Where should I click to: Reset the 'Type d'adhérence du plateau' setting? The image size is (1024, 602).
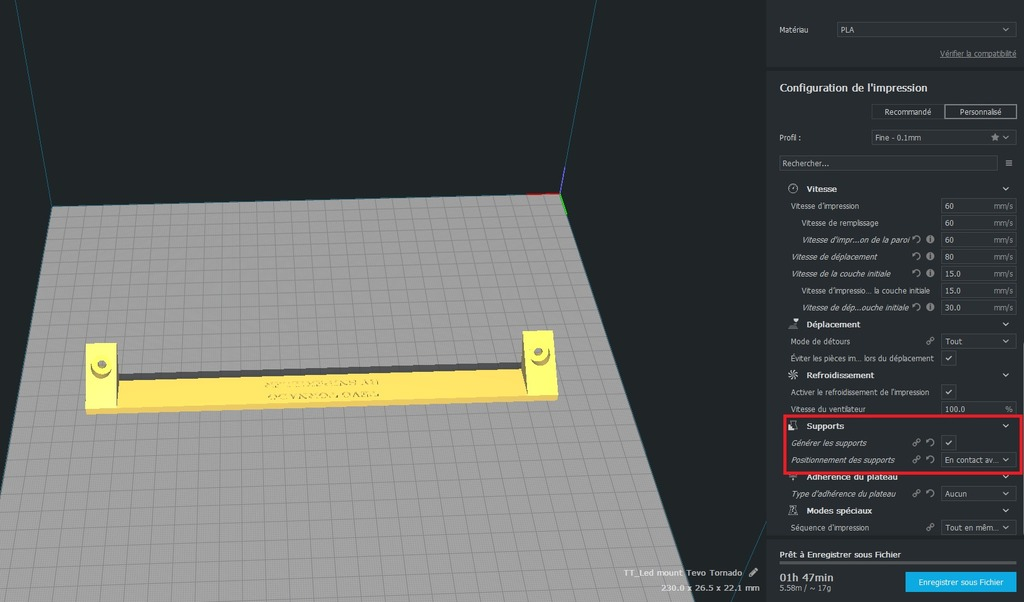tap(930, 494)
